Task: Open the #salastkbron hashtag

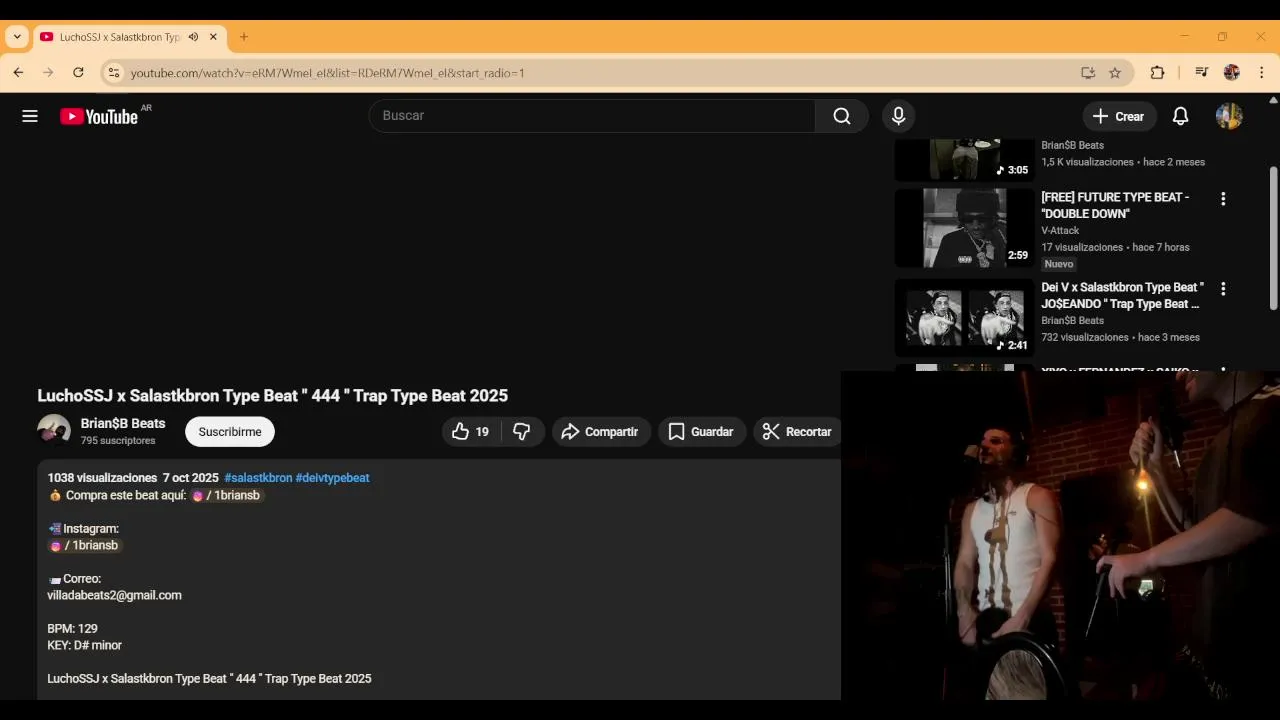Action: coord(258,478)
